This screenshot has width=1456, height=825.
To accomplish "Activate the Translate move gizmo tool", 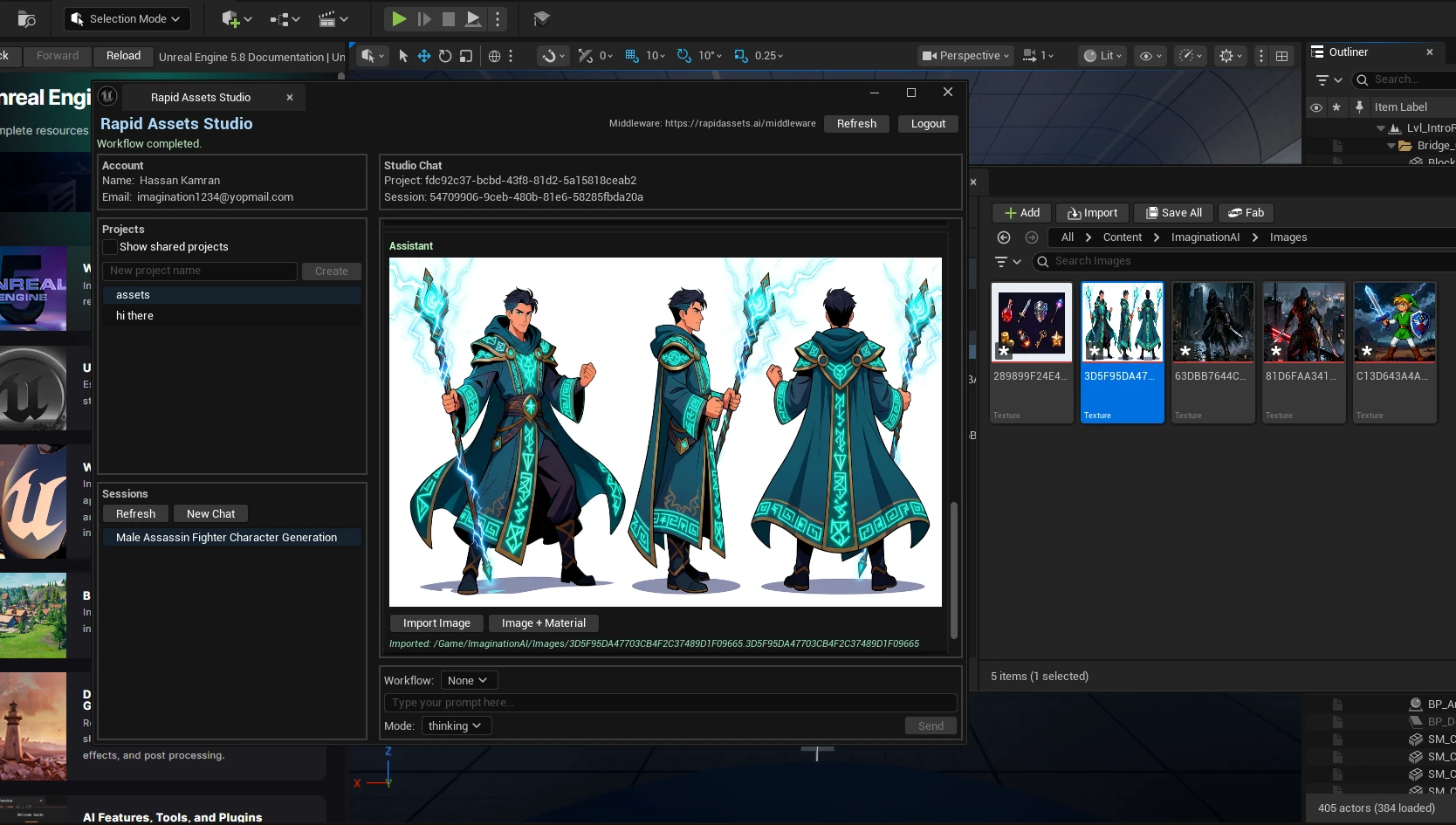I will coord(424,56).
